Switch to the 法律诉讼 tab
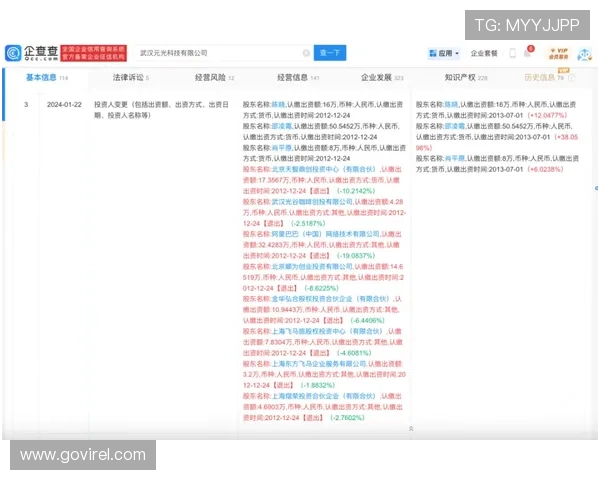 pos(130,78)
